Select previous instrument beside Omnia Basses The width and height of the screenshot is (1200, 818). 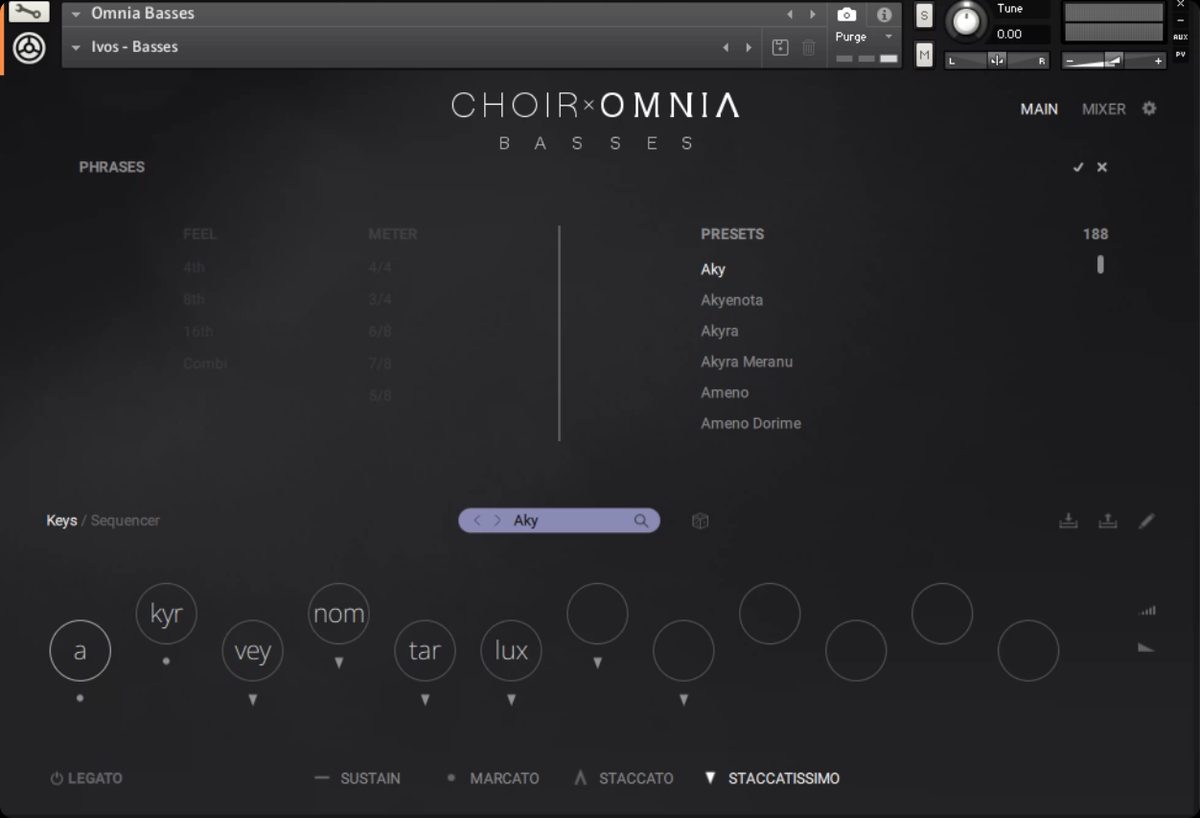coord(790,14)
